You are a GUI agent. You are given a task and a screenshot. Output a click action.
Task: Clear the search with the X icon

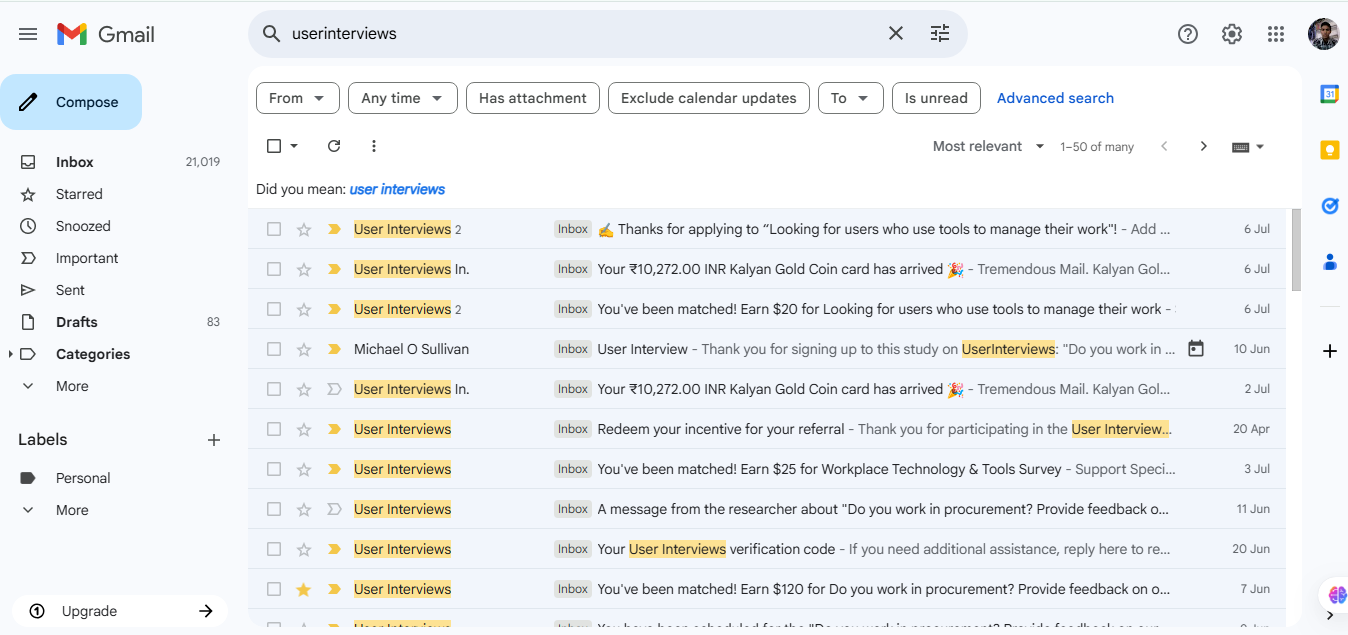point(896,34)
